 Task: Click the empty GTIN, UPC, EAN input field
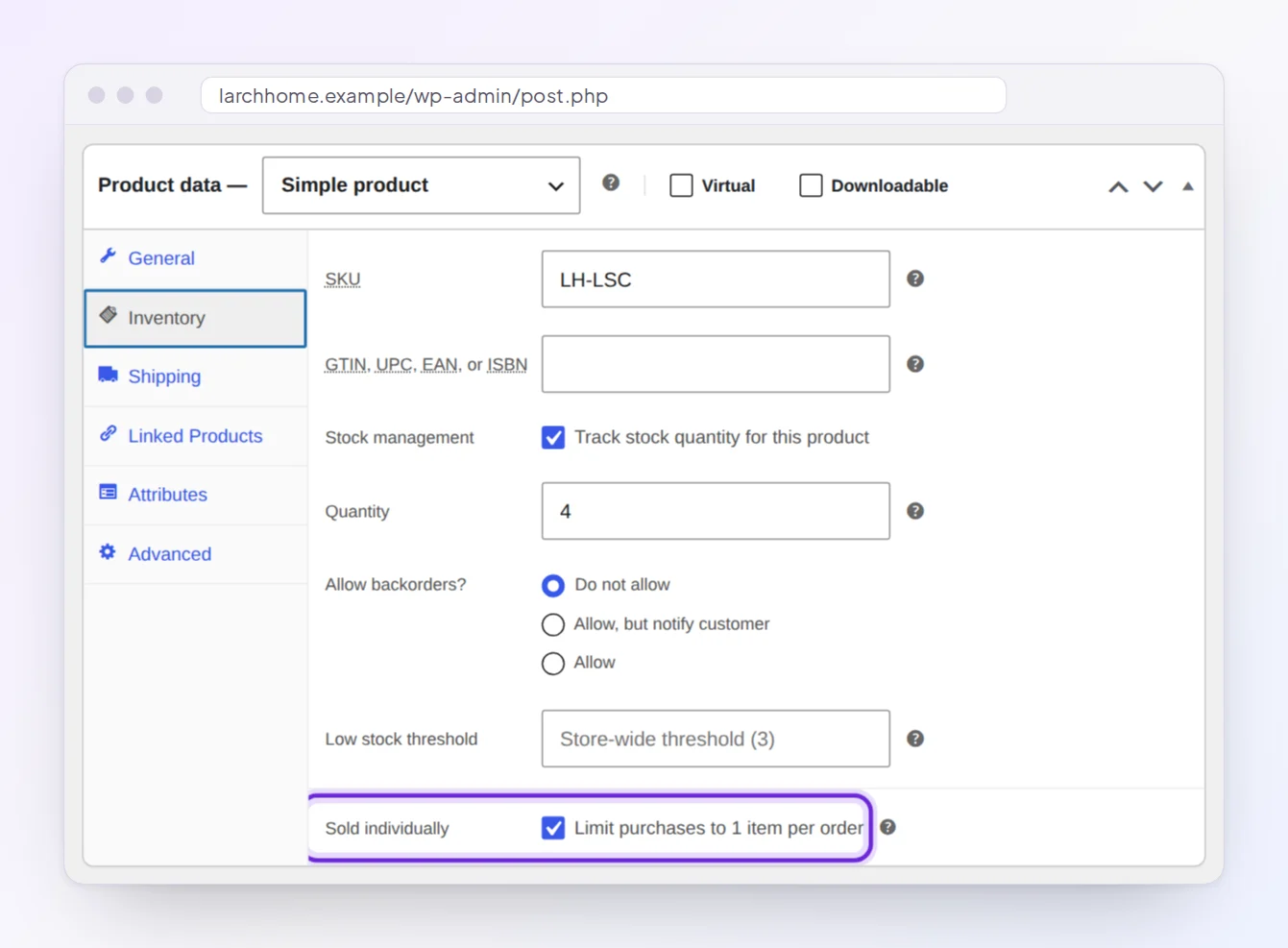716,364
